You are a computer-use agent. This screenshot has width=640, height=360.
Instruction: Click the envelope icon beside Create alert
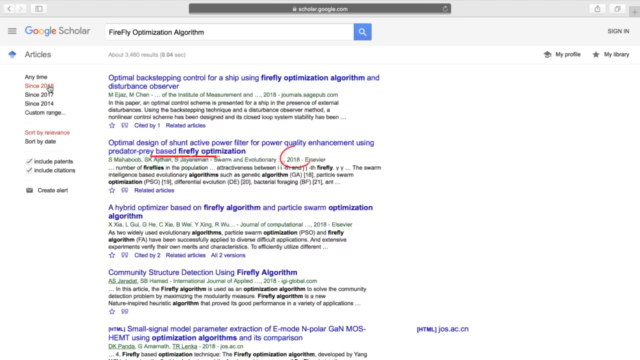(29, 190)
